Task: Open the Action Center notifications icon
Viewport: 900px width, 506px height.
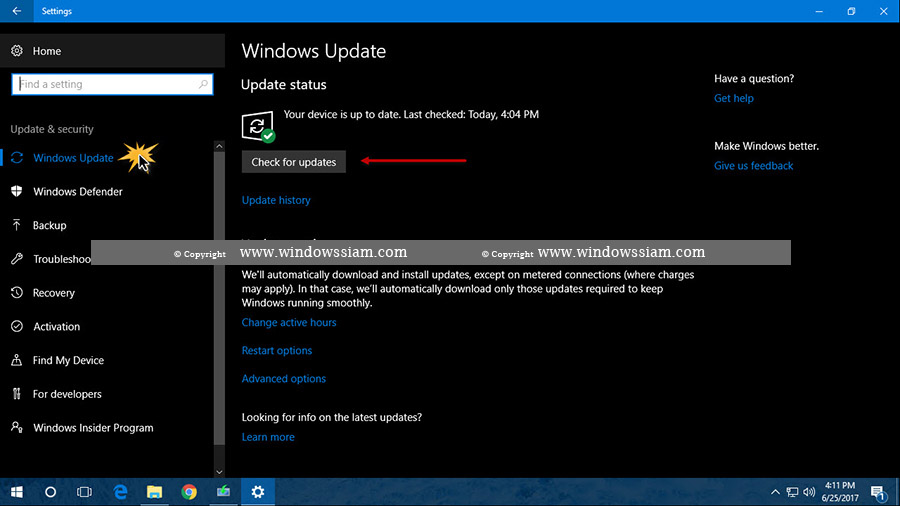Action: coord(878,492)
